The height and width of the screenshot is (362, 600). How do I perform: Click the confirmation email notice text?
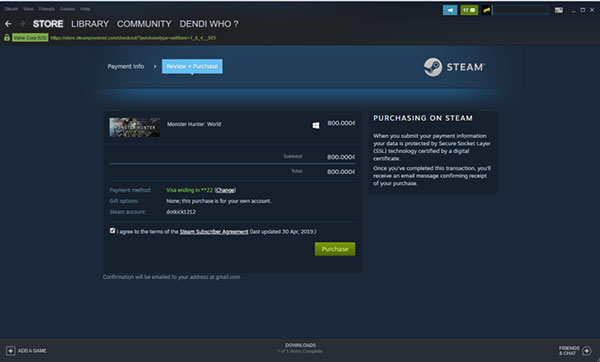[171, 277]
